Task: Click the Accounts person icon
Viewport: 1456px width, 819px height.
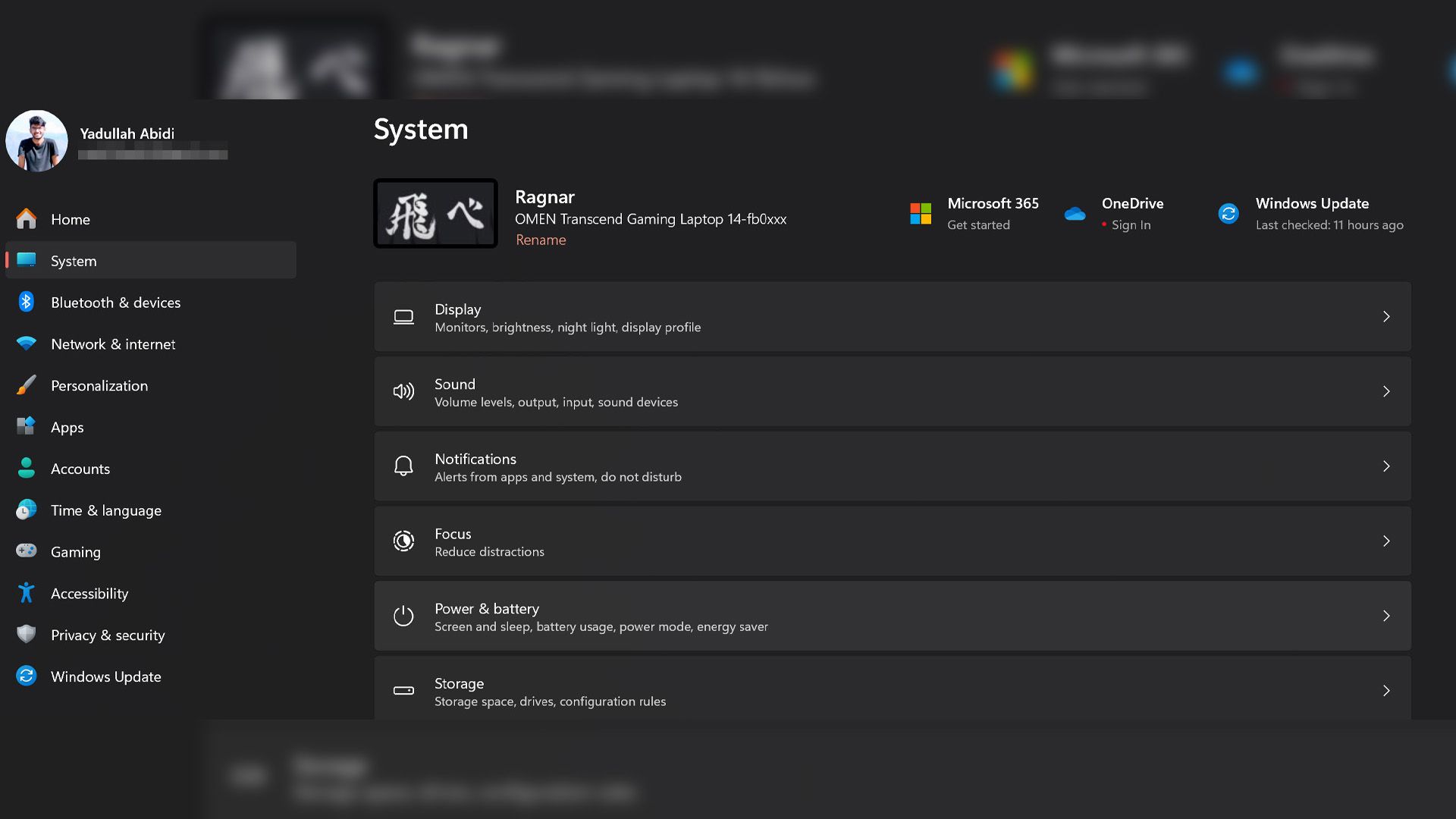Action: [27, 468]
